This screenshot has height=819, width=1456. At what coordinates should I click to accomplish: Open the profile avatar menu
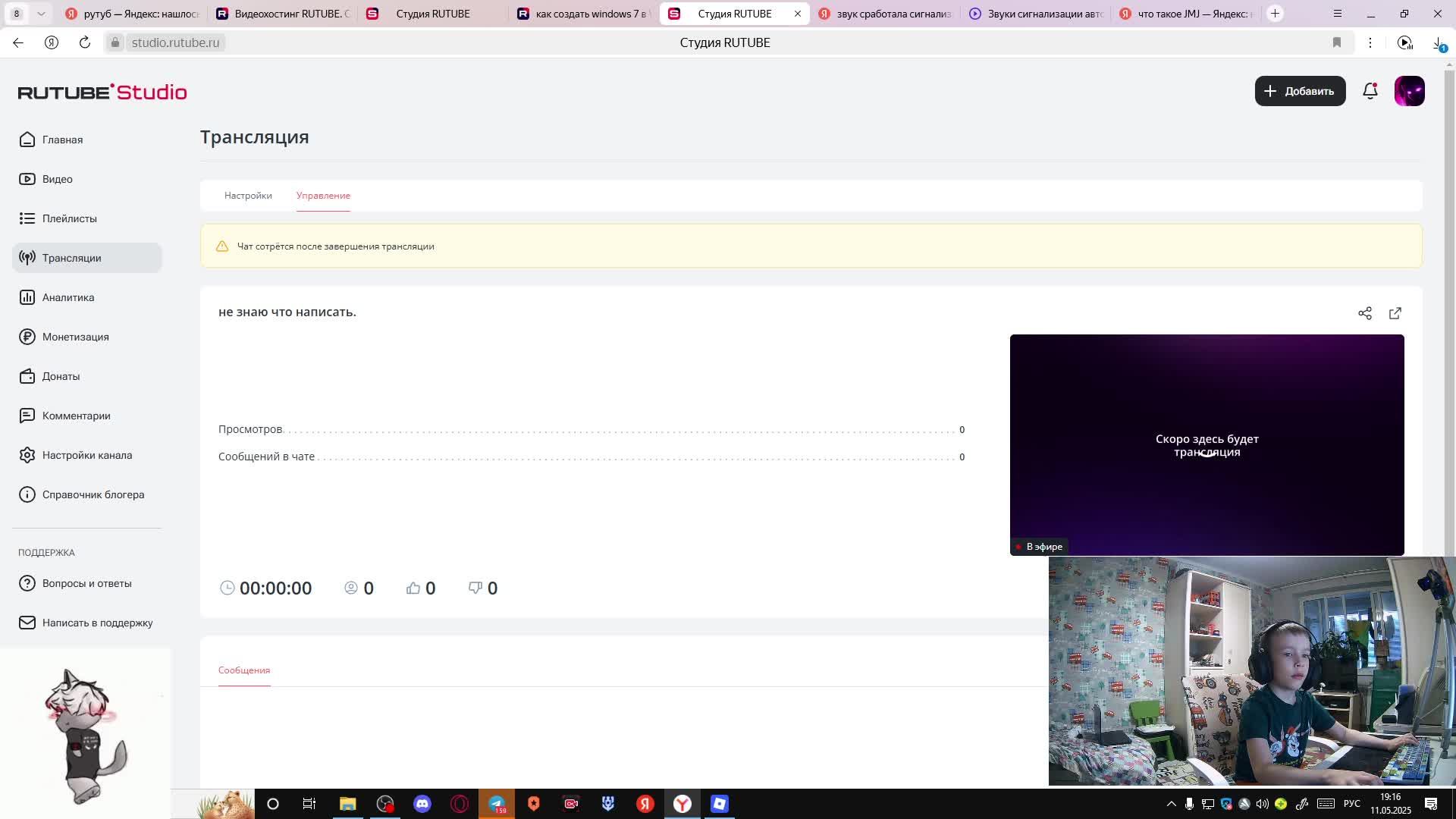point(1410,91)
